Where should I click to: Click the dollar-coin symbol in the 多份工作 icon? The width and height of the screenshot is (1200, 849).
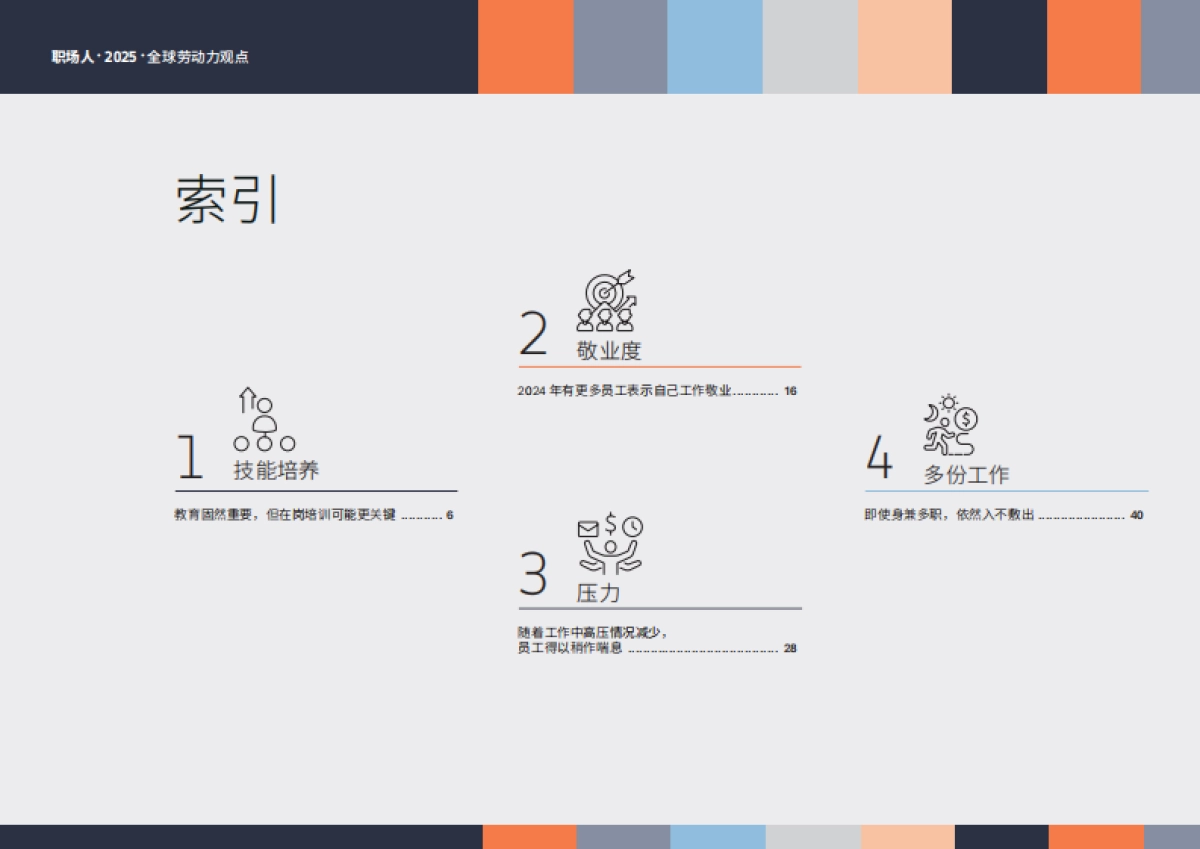coord(966,419)
